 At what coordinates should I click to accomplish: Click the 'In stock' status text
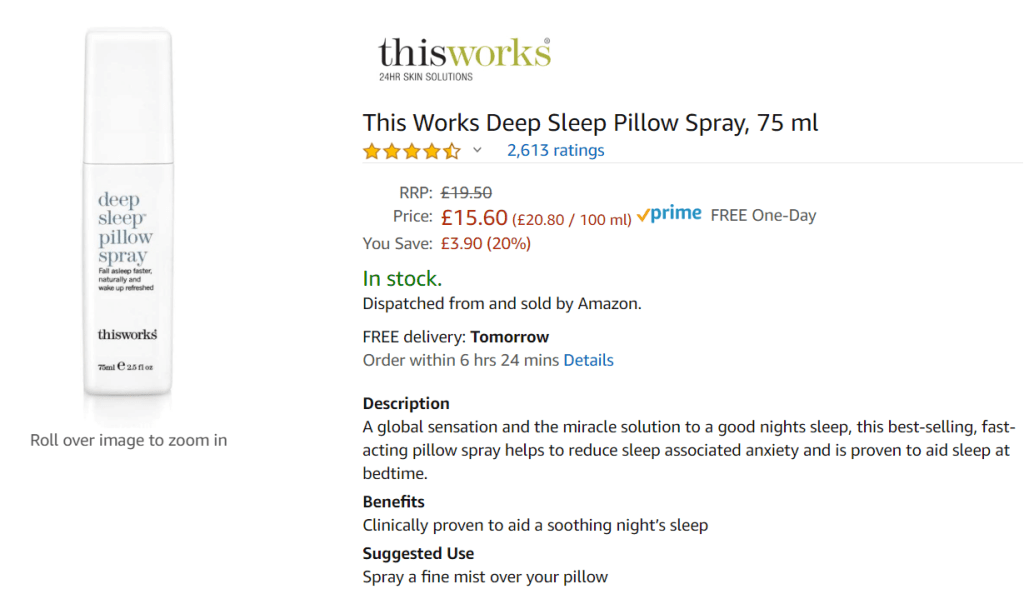point(401,279)
